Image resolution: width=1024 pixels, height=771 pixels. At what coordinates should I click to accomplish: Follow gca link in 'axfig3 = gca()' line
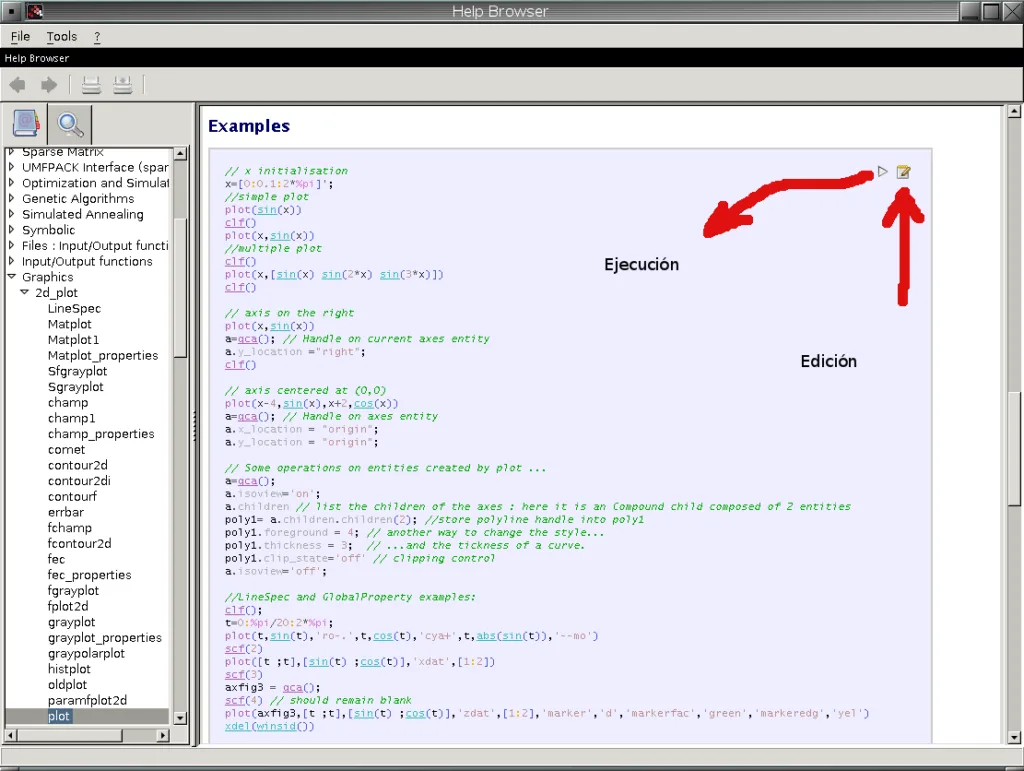293,687
